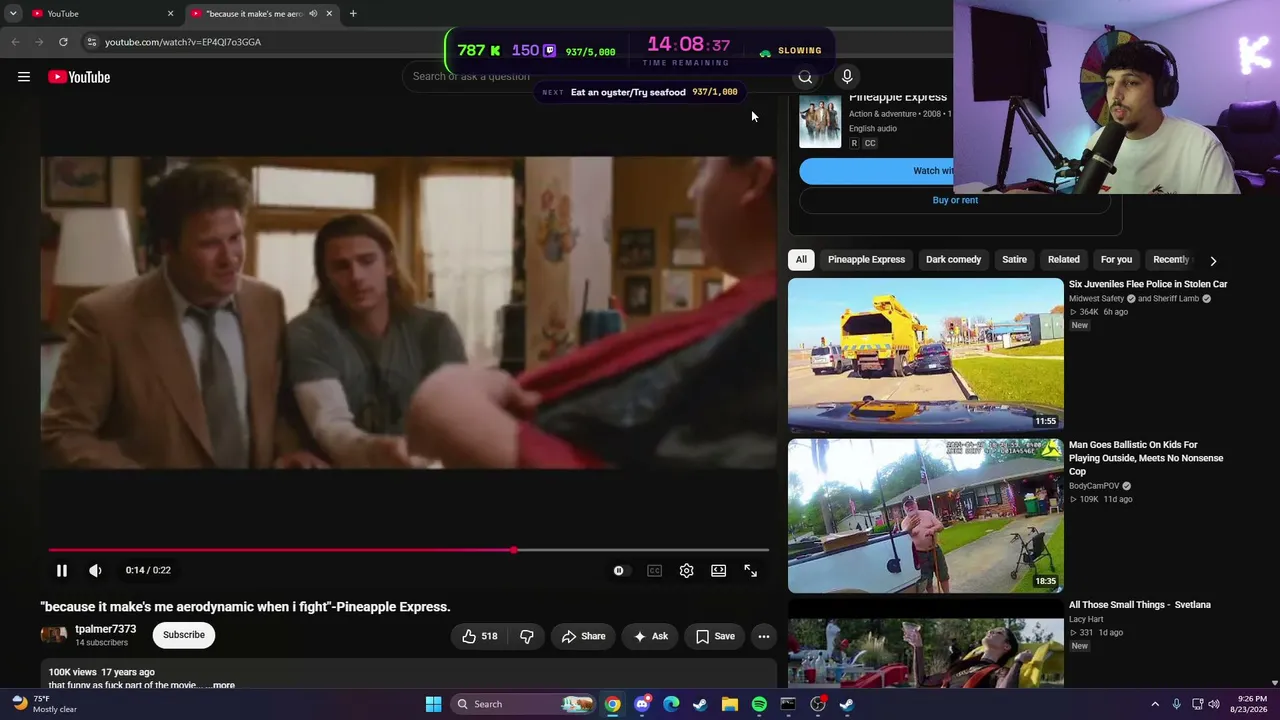
Task: Select the Satire filter chip
Action: 1014,259
